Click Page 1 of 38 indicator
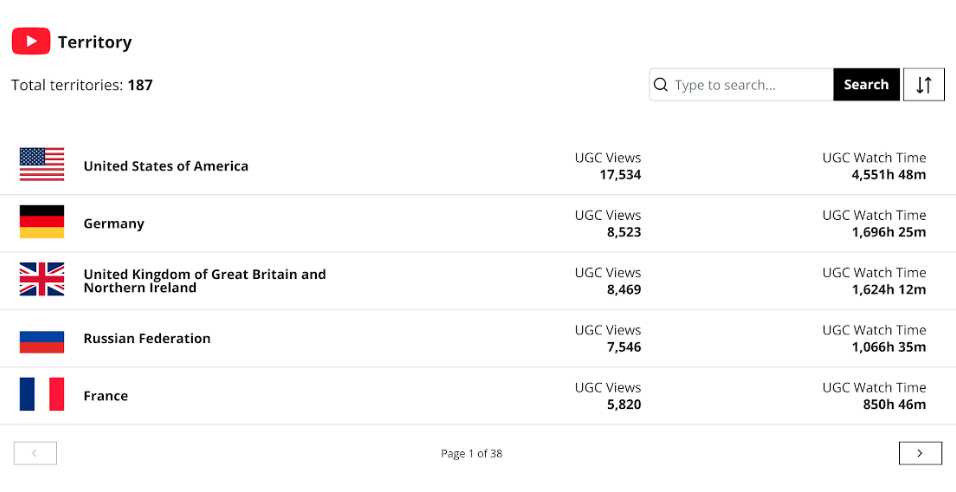The height and width of the screenshot is (492, 956). [x=471, y=454]
